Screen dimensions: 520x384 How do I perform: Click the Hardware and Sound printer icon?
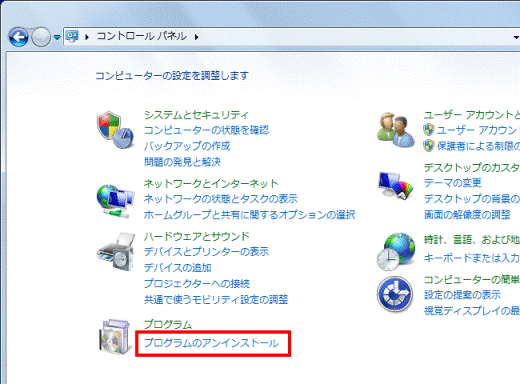pos(116,252)
